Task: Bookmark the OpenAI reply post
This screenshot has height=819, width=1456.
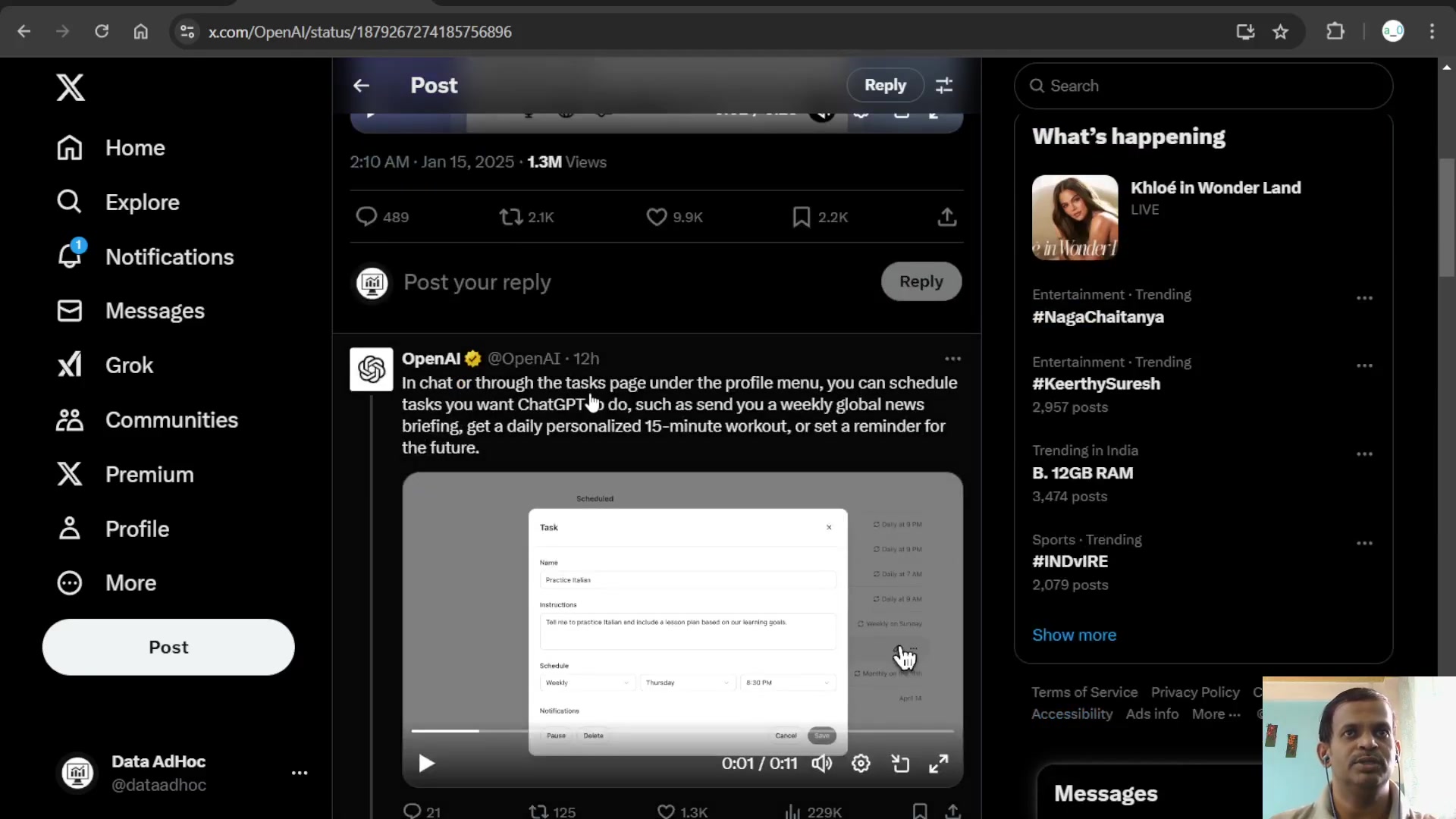Action: click(x=920, y=811)
